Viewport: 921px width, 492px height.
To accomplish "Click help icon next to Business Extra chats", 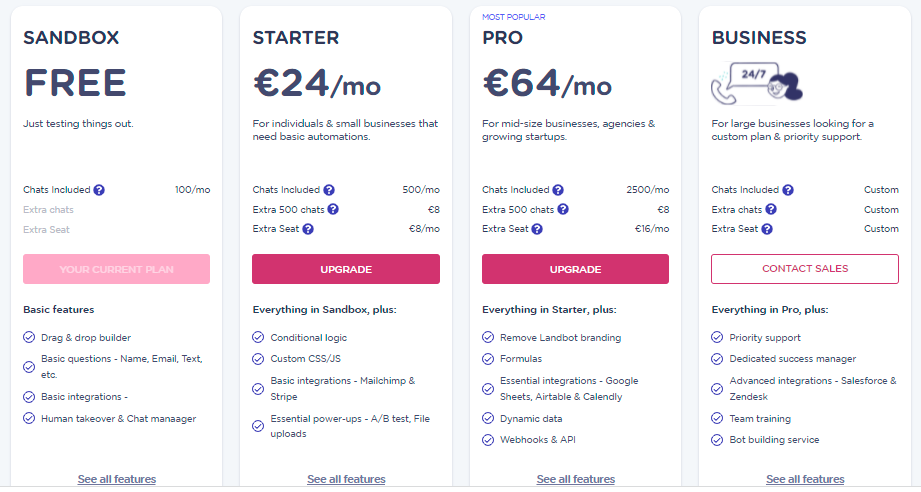I will click(772, 209).
